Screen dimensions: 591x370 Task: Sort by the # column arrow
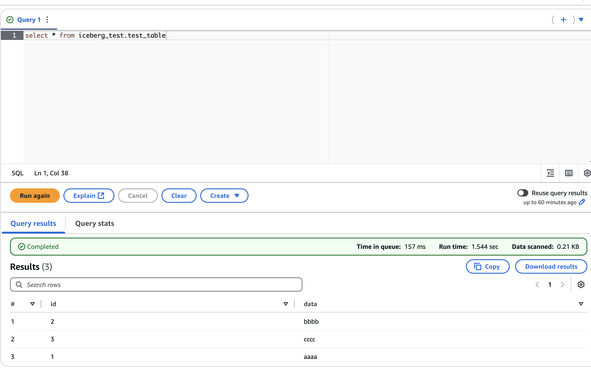(x=32, y=304)
